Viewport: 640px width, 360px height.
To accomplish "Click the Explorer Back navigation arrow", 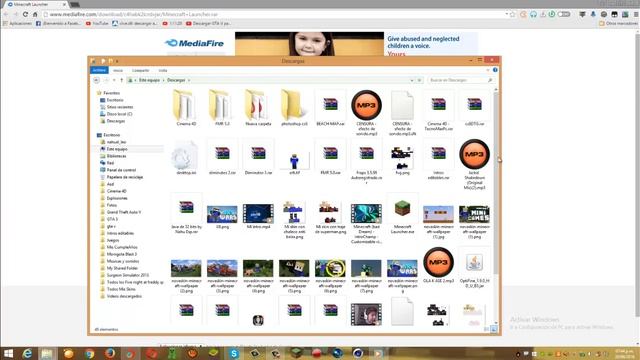I will [x=96, y=80].
